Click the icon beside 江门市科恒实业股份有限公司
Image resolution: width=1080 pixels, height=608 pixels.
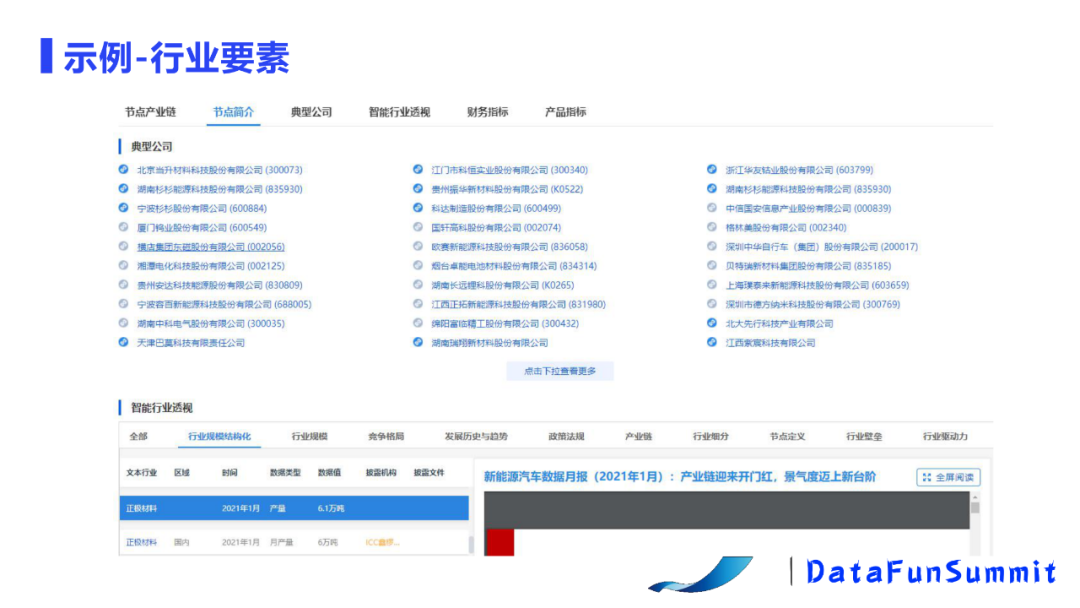click(x=417, y=169)
